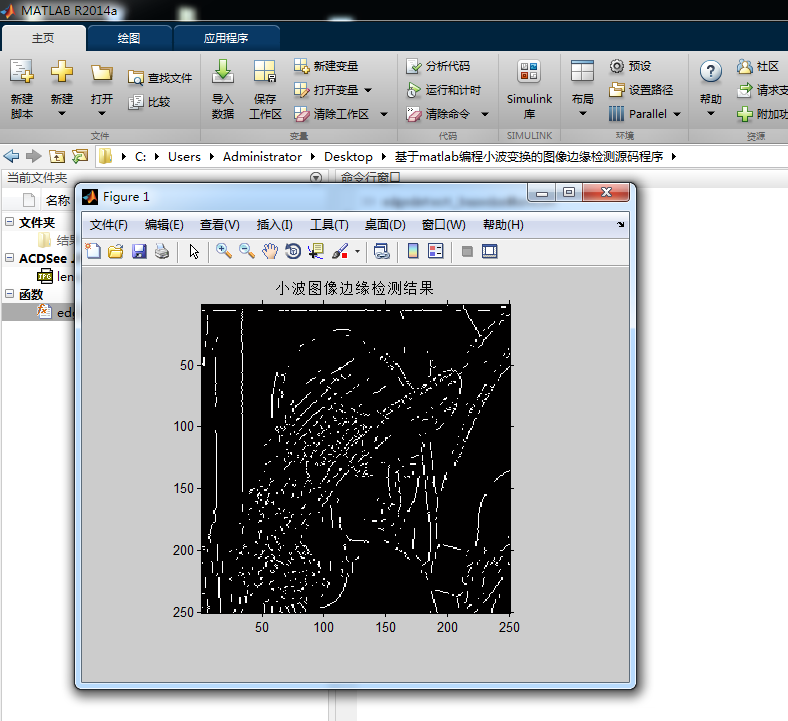The width and height of the screenshot is (788, 721).
Task: Open Figure 帮助(H) menu
Action: coord(503,225)
